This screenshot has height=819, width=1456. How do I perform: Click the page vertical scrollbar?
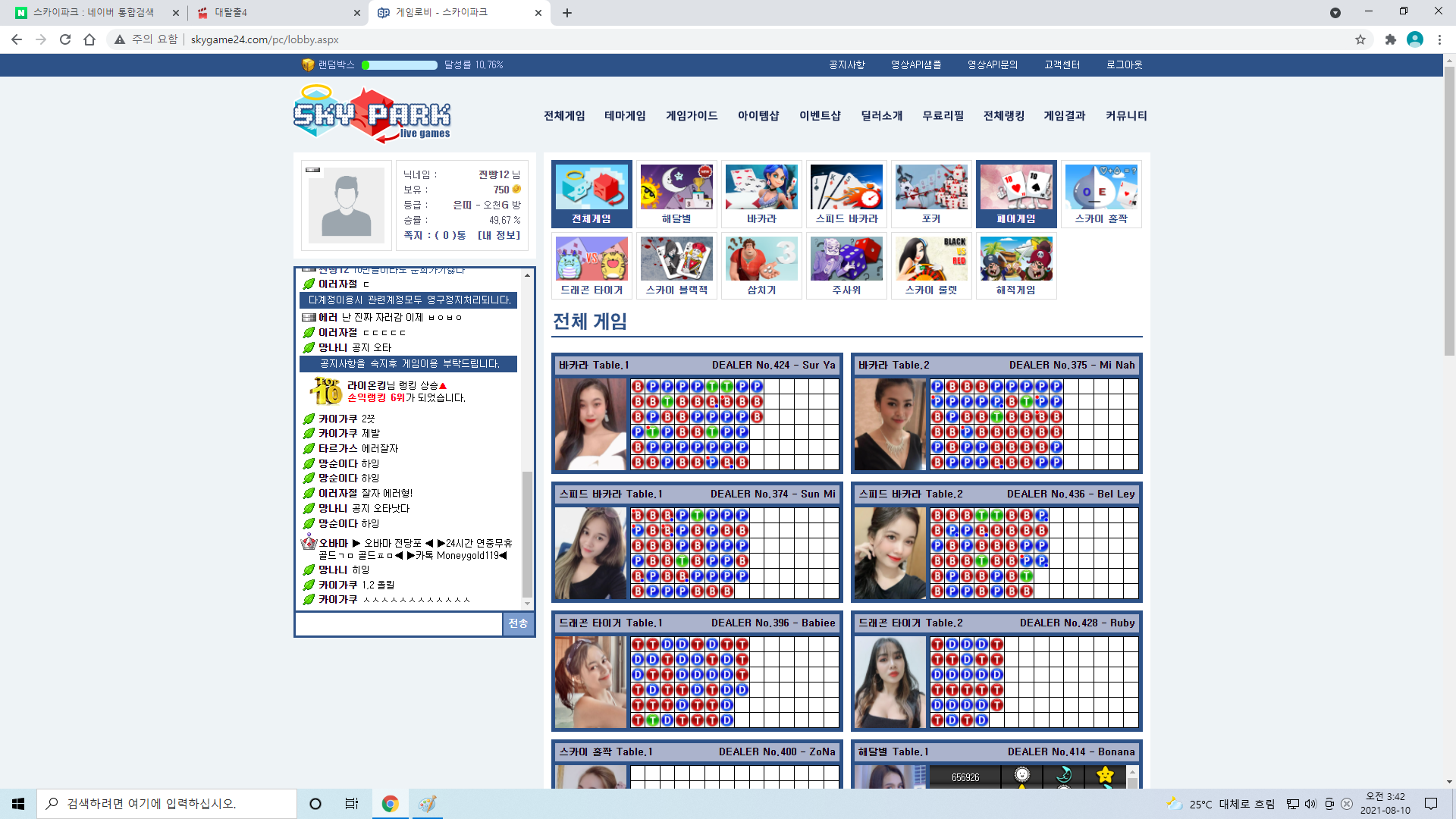[1449, 212]
